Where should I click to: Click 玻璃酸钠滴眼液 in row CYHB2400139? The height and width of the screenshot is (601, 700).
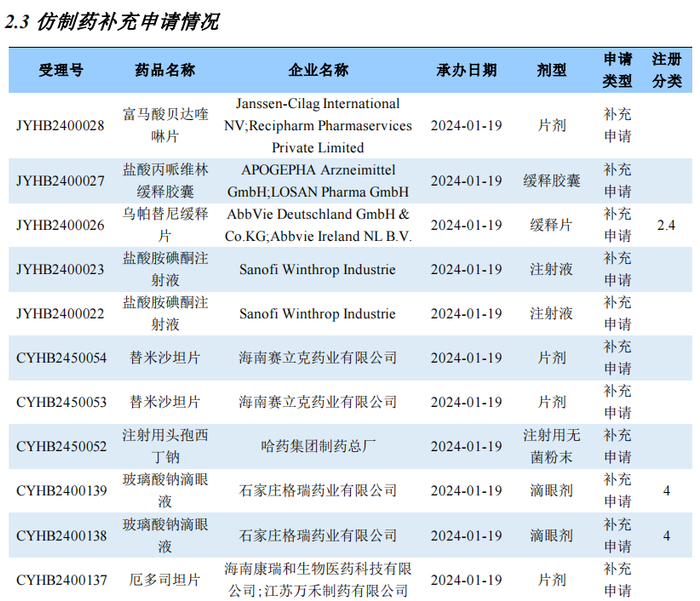[x=165, y=491]
